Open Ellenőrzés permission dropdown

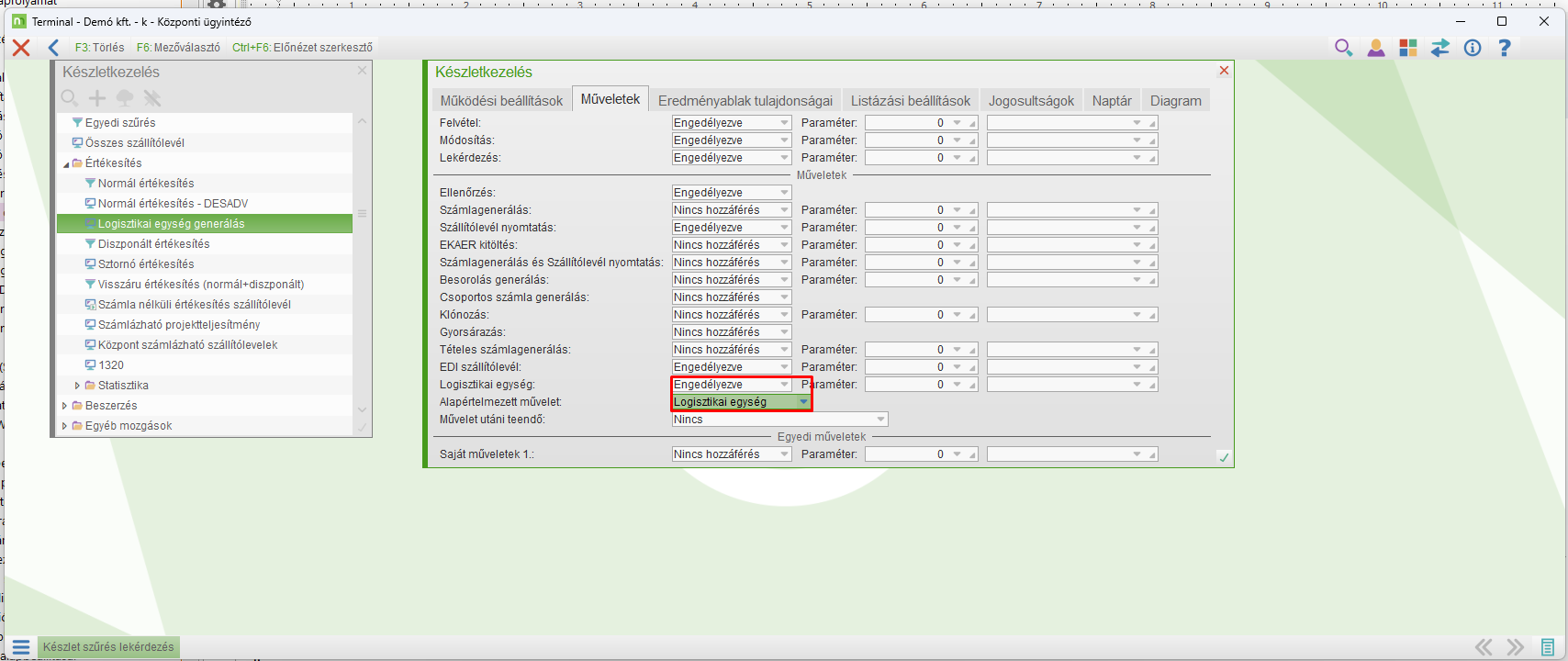click(732, 193)
